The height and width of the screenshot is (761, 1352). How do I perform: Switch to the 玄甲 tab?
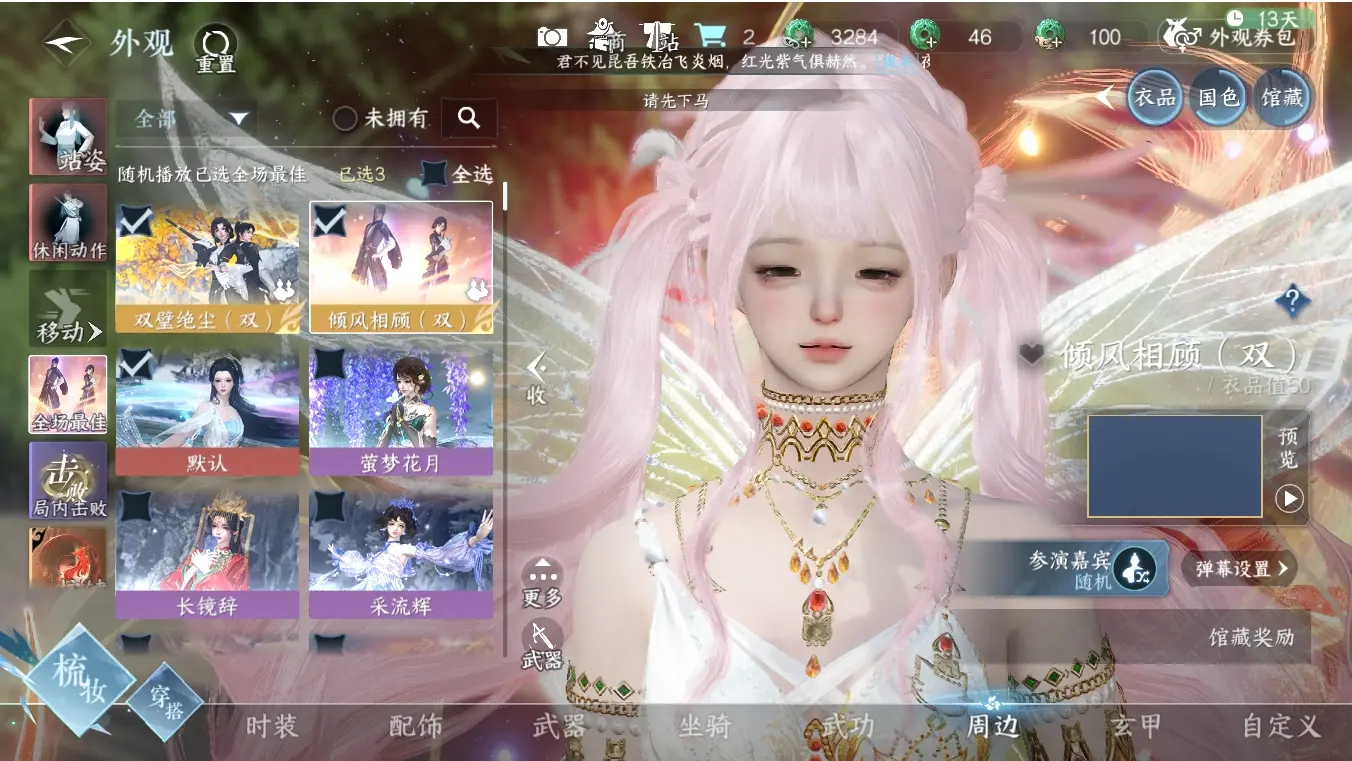[x=1137, y=726]
